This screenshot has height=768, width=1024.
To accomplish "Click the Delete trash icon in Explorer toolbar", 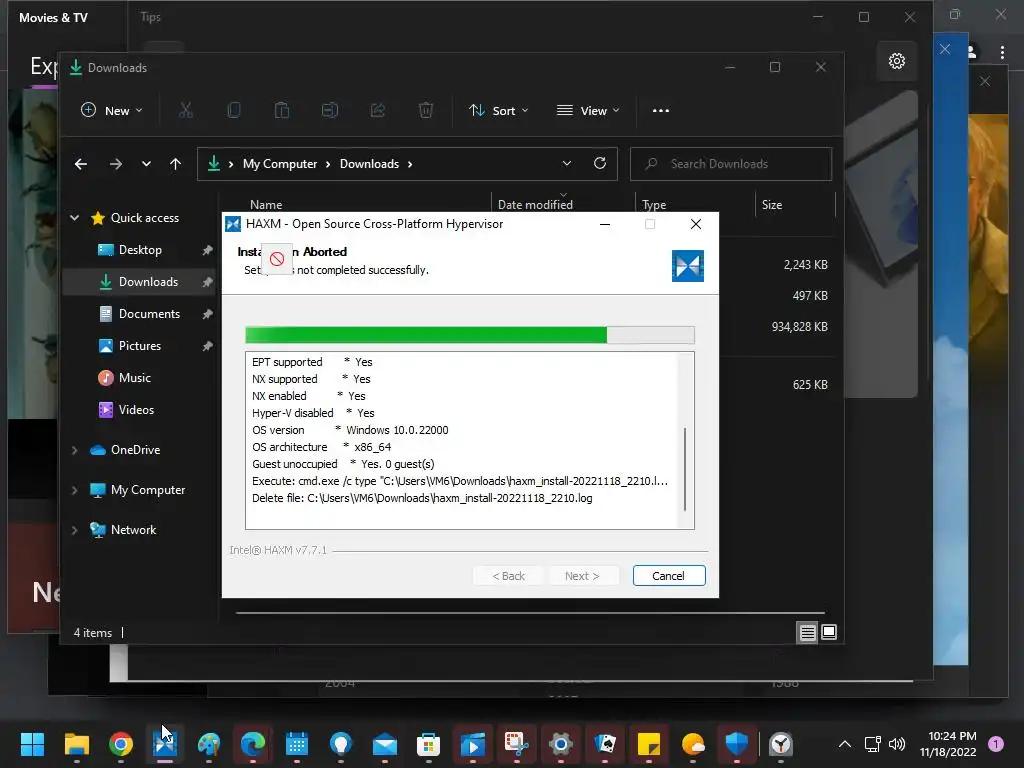I will click(x=426, y=110).
